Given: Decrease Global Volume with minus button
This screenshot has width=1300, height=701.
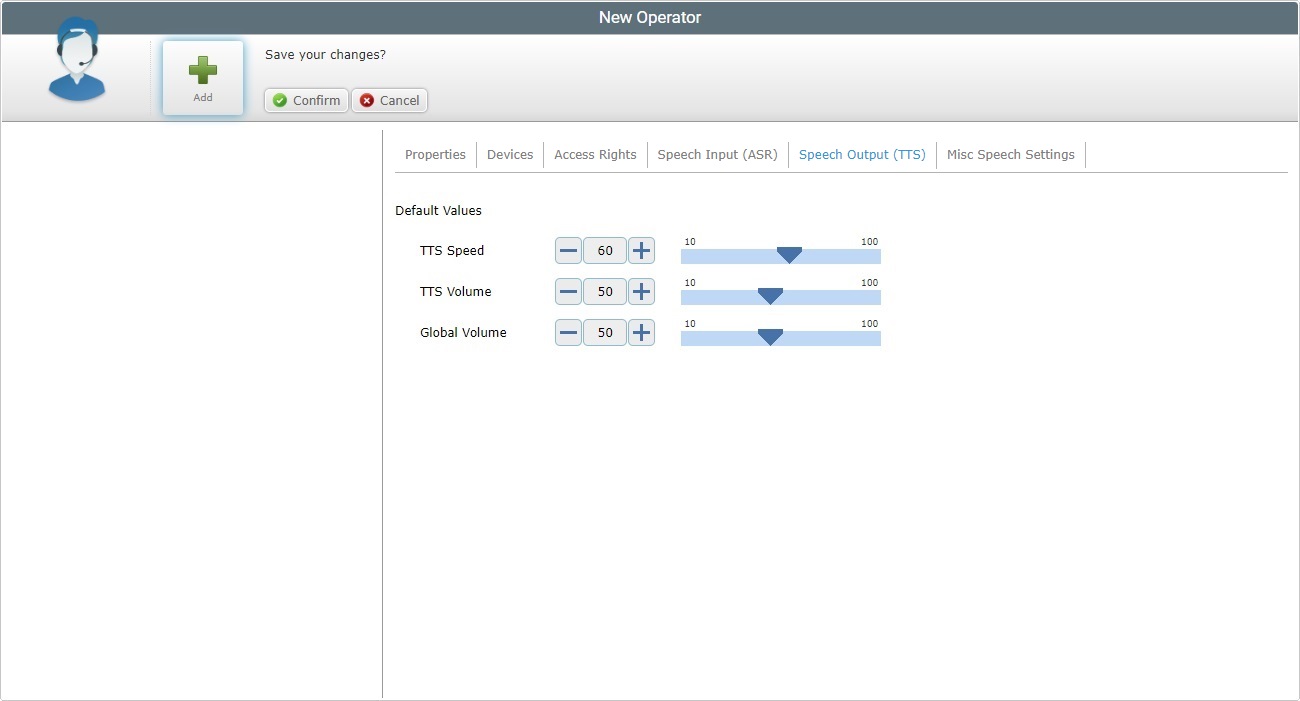Looking at the screenshot, I should [568, 333].
